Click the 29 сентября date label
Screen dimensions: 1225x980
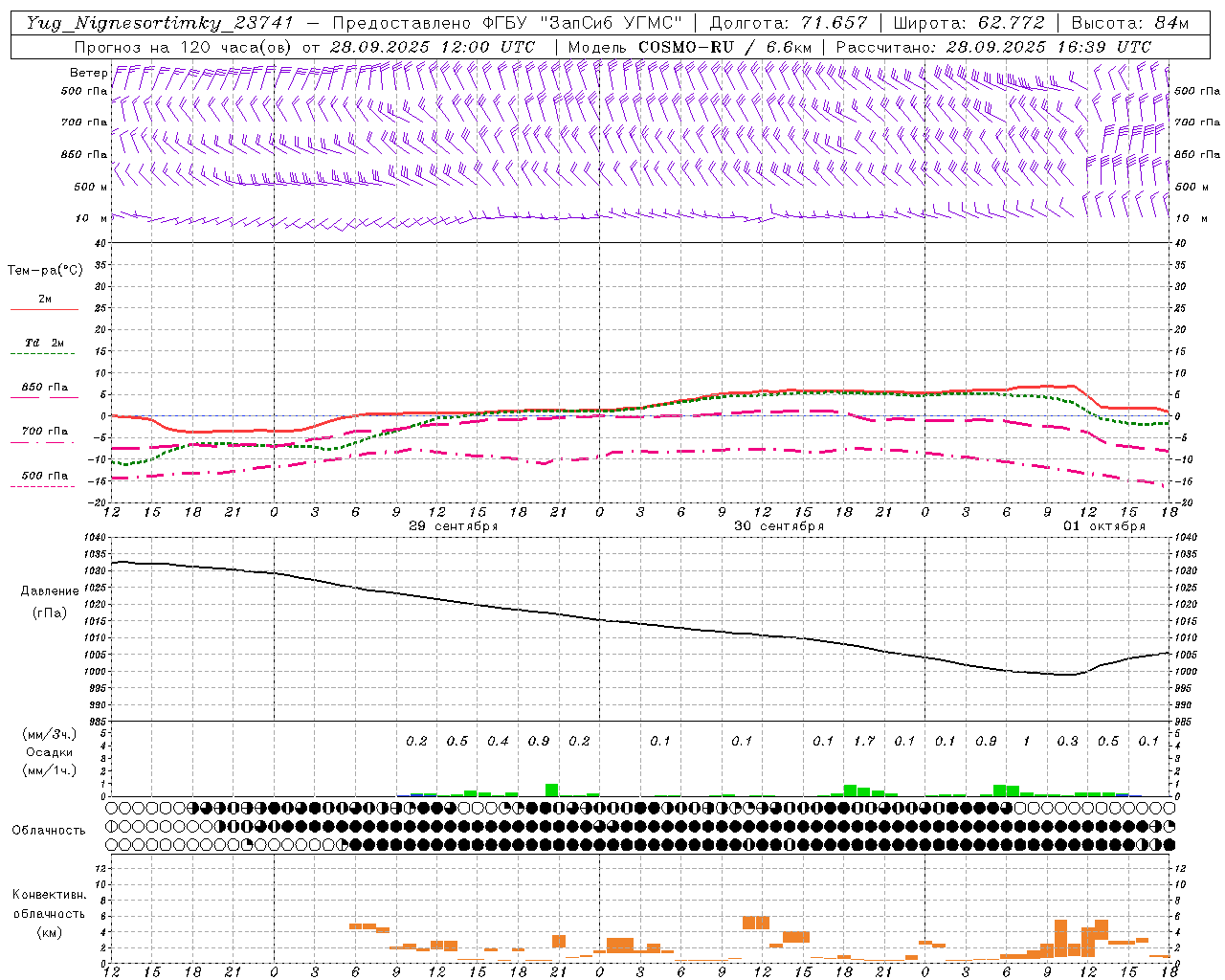click(x=453, y=526)
